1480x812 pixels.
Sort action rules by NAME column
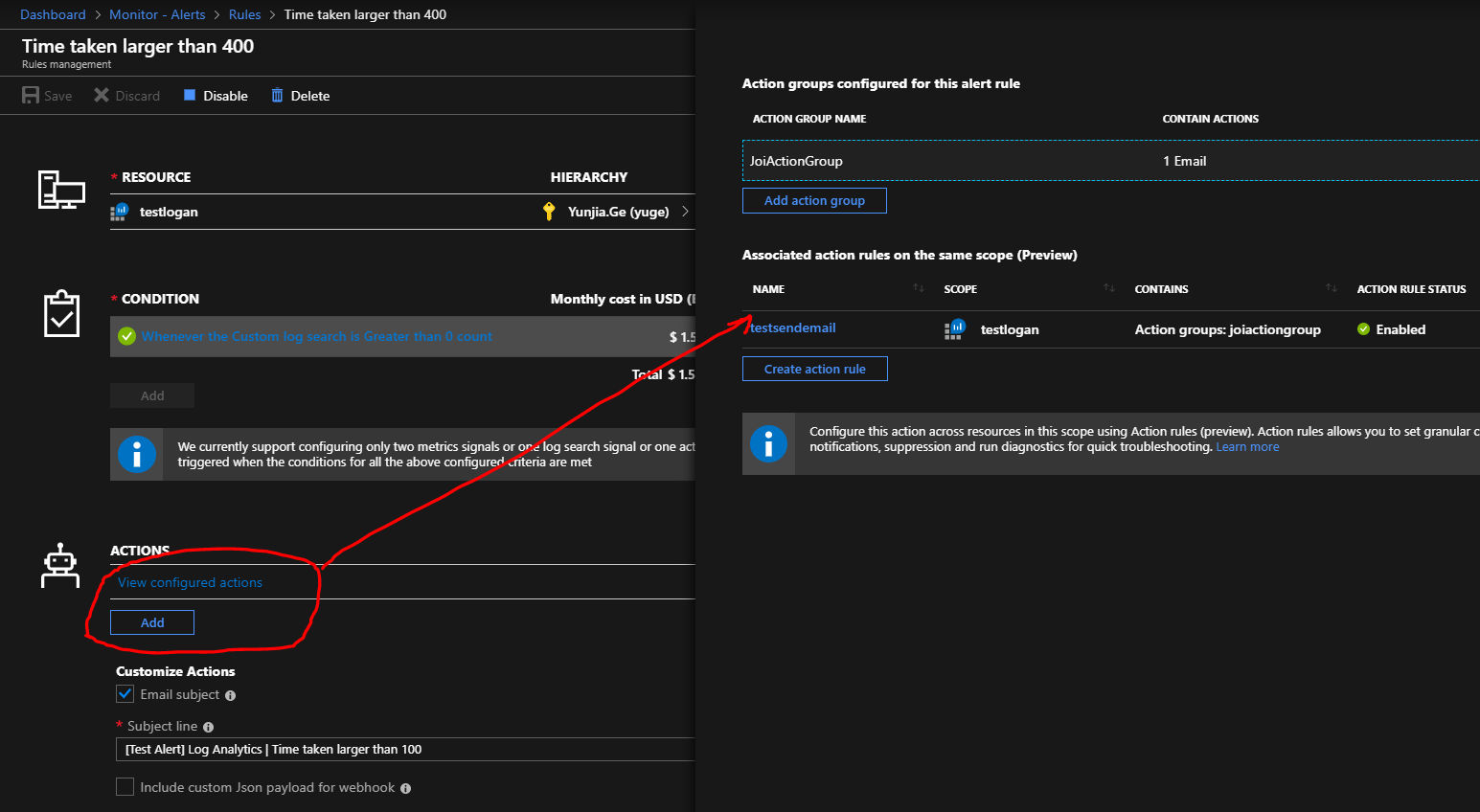[x=918, y=288]
